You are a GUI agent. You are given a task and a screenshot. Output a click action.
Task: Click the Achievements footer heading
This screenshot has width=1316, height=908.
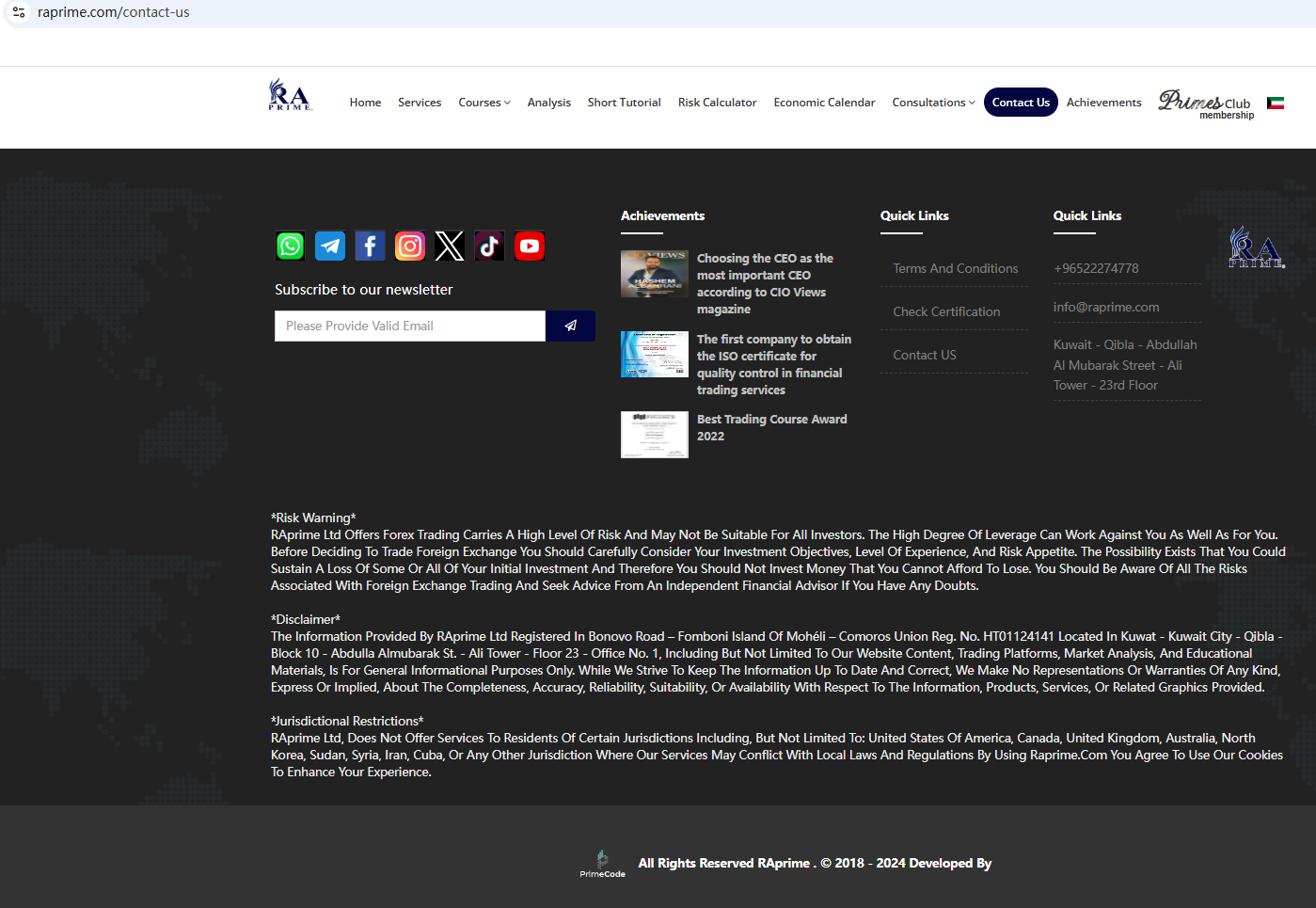(663, 215)
